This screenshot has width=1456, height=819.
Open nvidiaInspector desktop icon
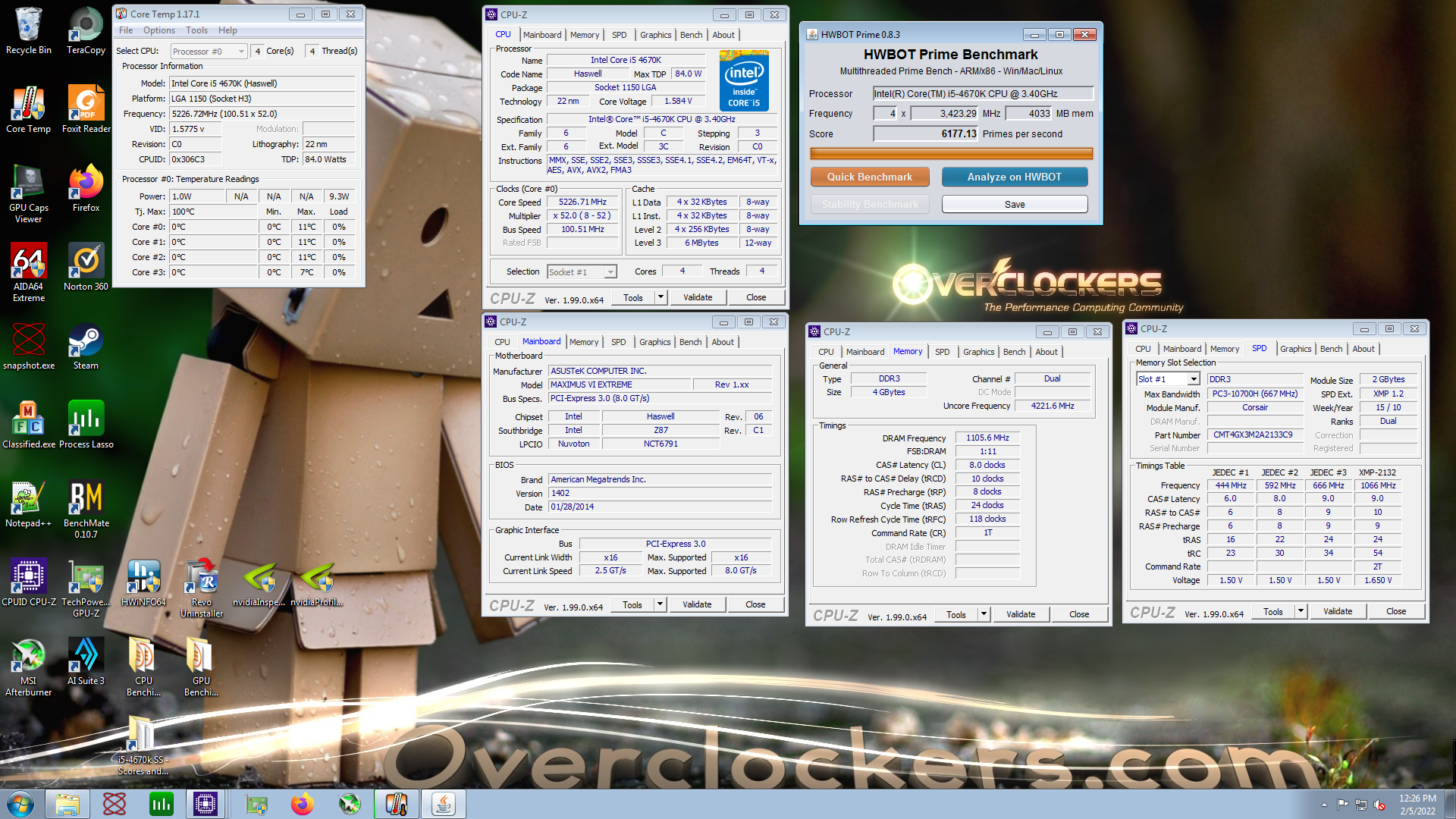[x=259, y=582]
